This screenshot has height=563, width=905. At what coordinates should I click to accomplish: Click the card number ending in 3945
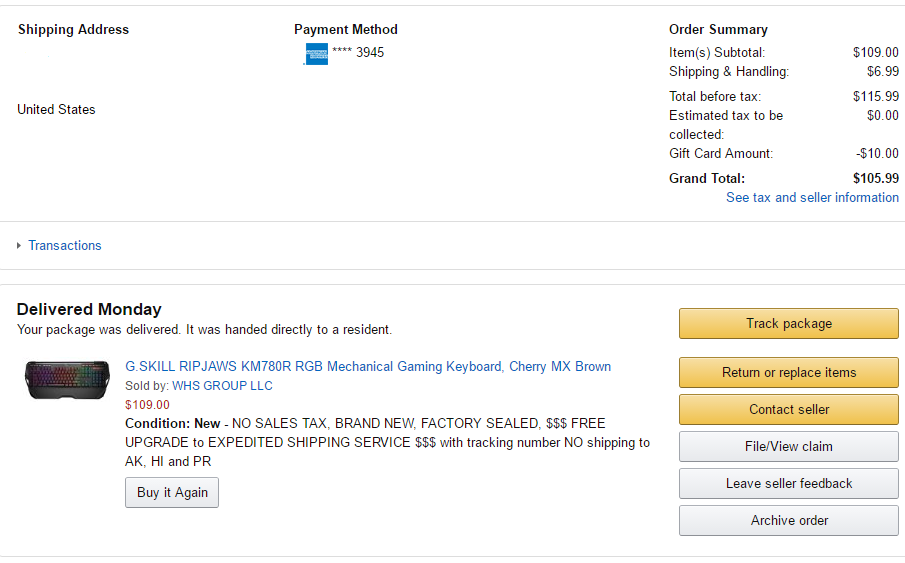pyautogui.click(x=358, y=53)
